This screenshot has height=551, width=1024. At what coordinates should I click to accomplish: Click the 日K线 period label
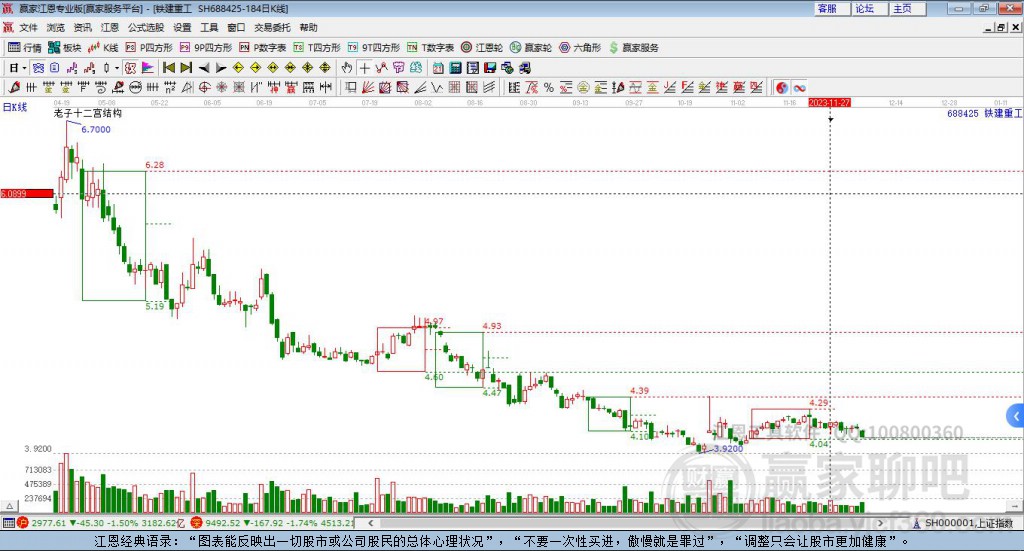[x=14, y=107]
